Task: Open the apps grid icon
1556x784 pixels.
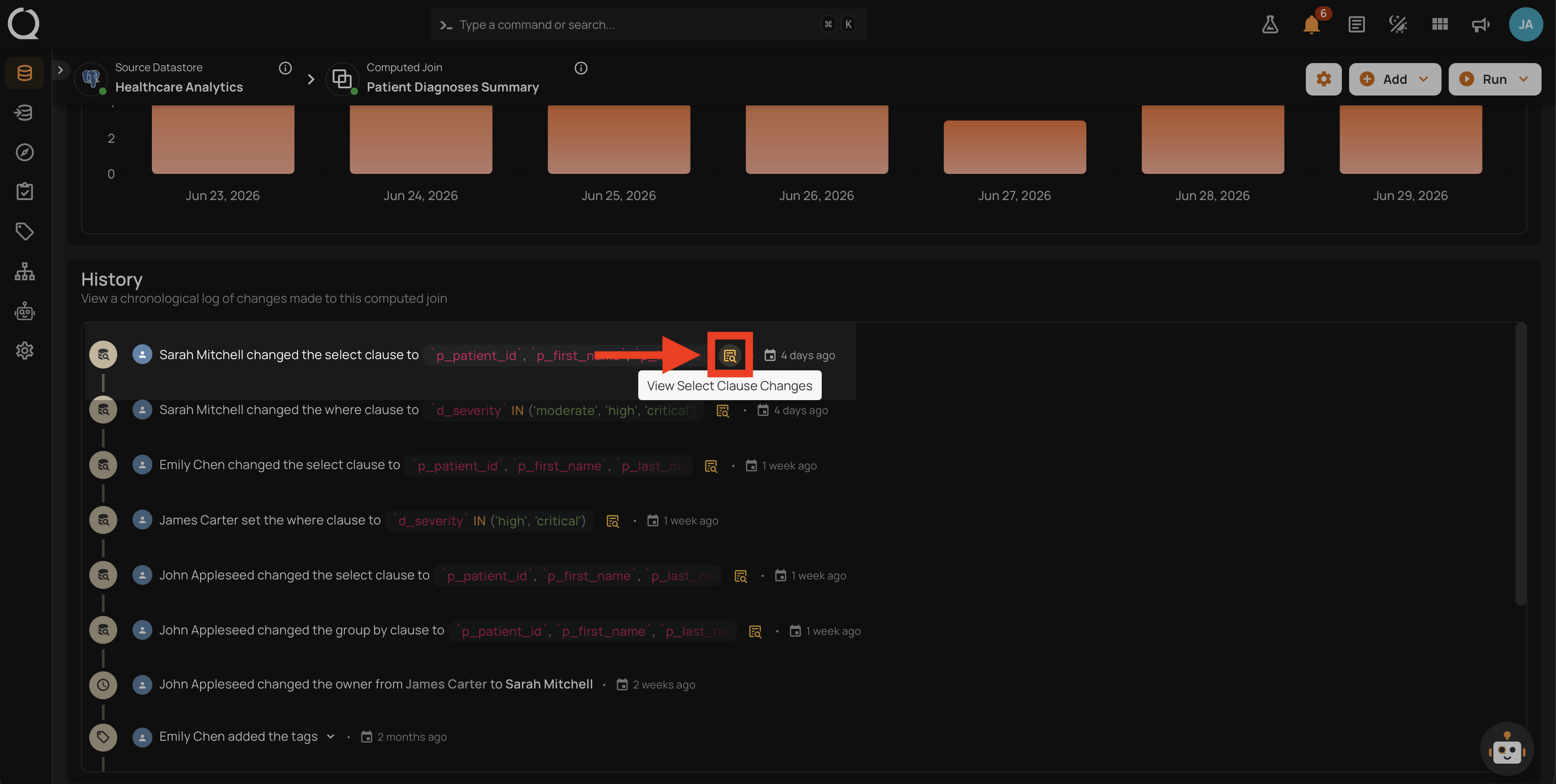Action: click(x=1439, y=25)
